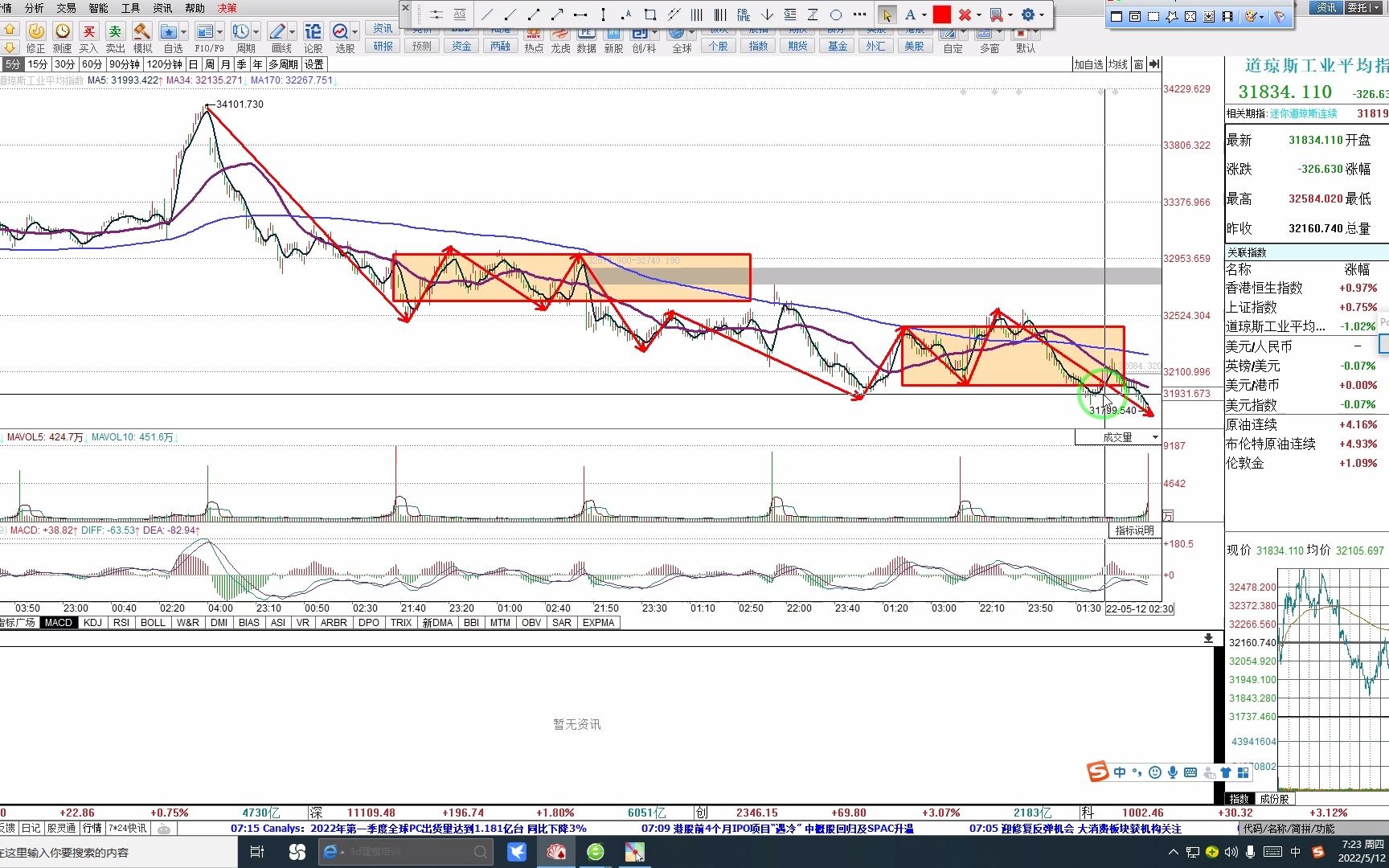Click the Windows search box on taskbar
Image resolution: width=1389 pixels, height=868 pixels.
[119, 852]
